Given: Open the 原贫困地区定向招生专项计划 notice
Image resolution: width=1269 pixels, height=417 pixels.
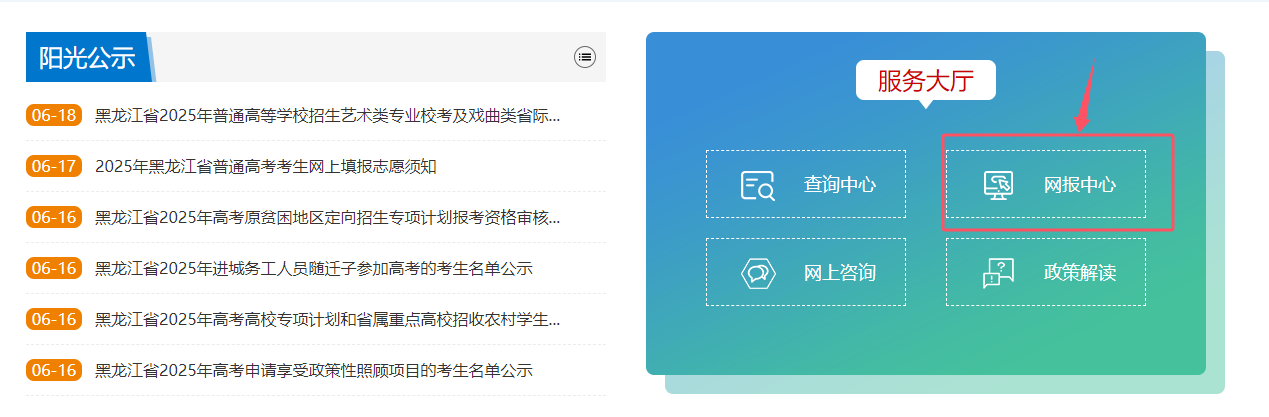Looking at the screenshot, I should tap(327, 217).
